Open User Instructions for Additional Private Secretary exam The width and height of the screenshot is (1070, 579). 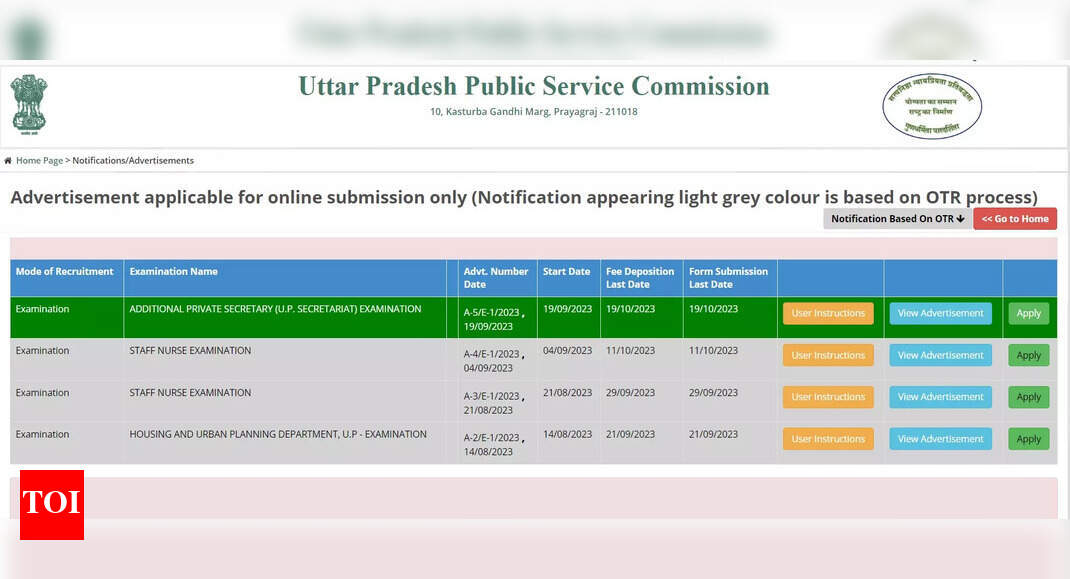827,313
